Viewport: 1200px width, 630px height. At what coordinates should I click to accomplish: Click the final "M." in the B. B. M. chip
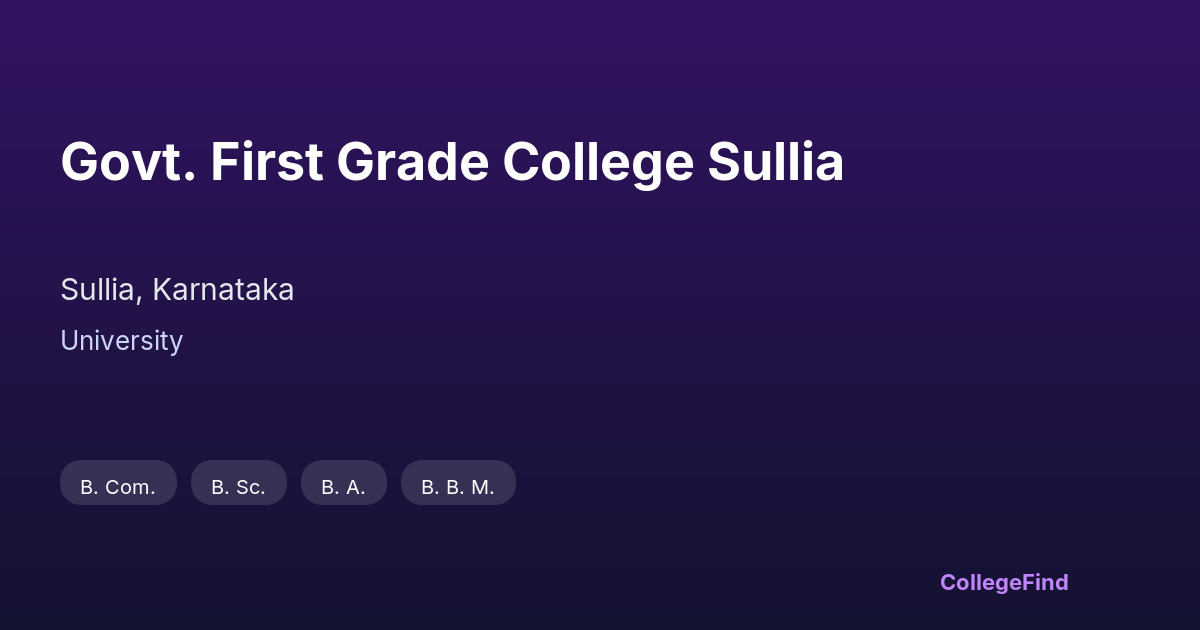pos(483,487)
